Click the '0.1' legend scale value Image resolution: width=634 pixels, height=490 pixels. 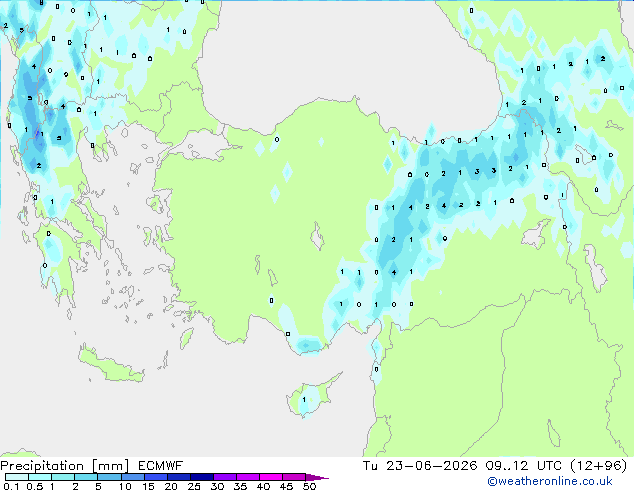click(9, 486)
